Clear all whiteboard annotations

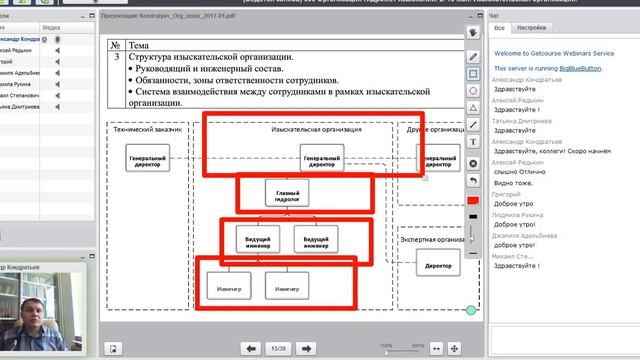pos(473,164)
